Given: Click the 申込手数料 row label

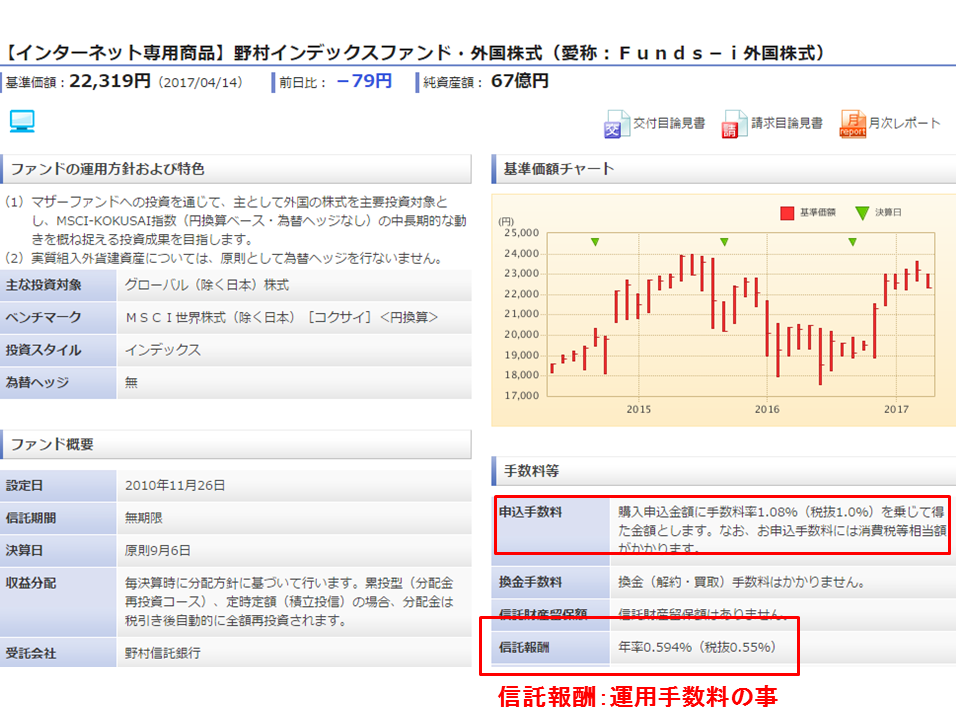Looking at the screenshot, I should point(530,512).
